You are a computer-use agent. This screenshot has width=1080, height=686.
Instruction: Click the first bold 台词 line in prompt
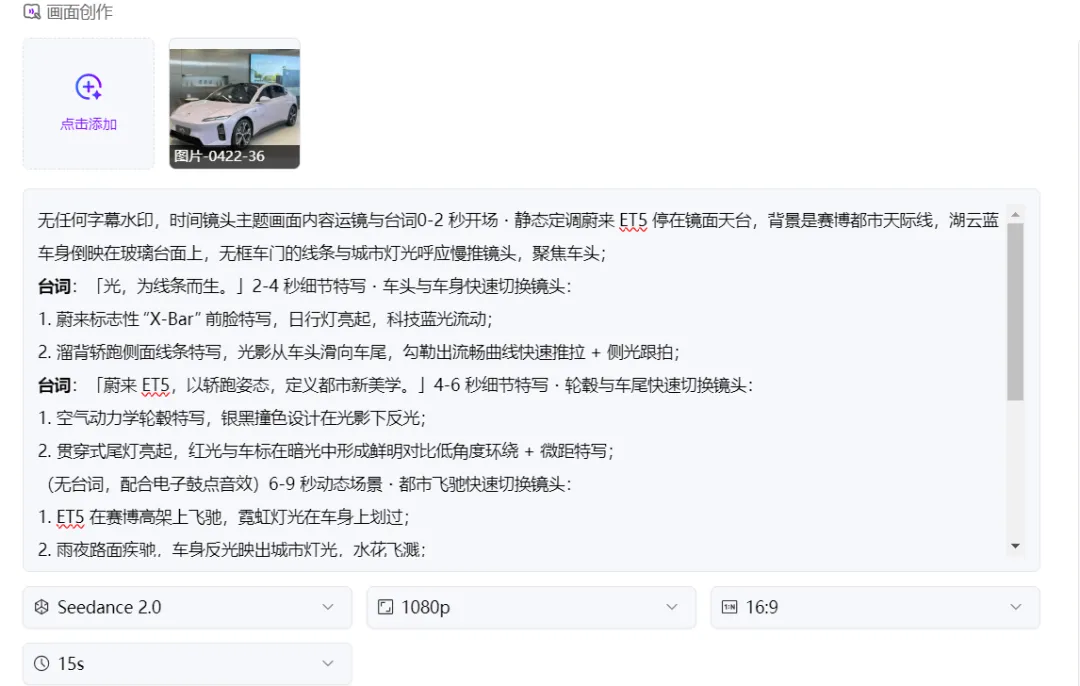[x=304, y=287]
